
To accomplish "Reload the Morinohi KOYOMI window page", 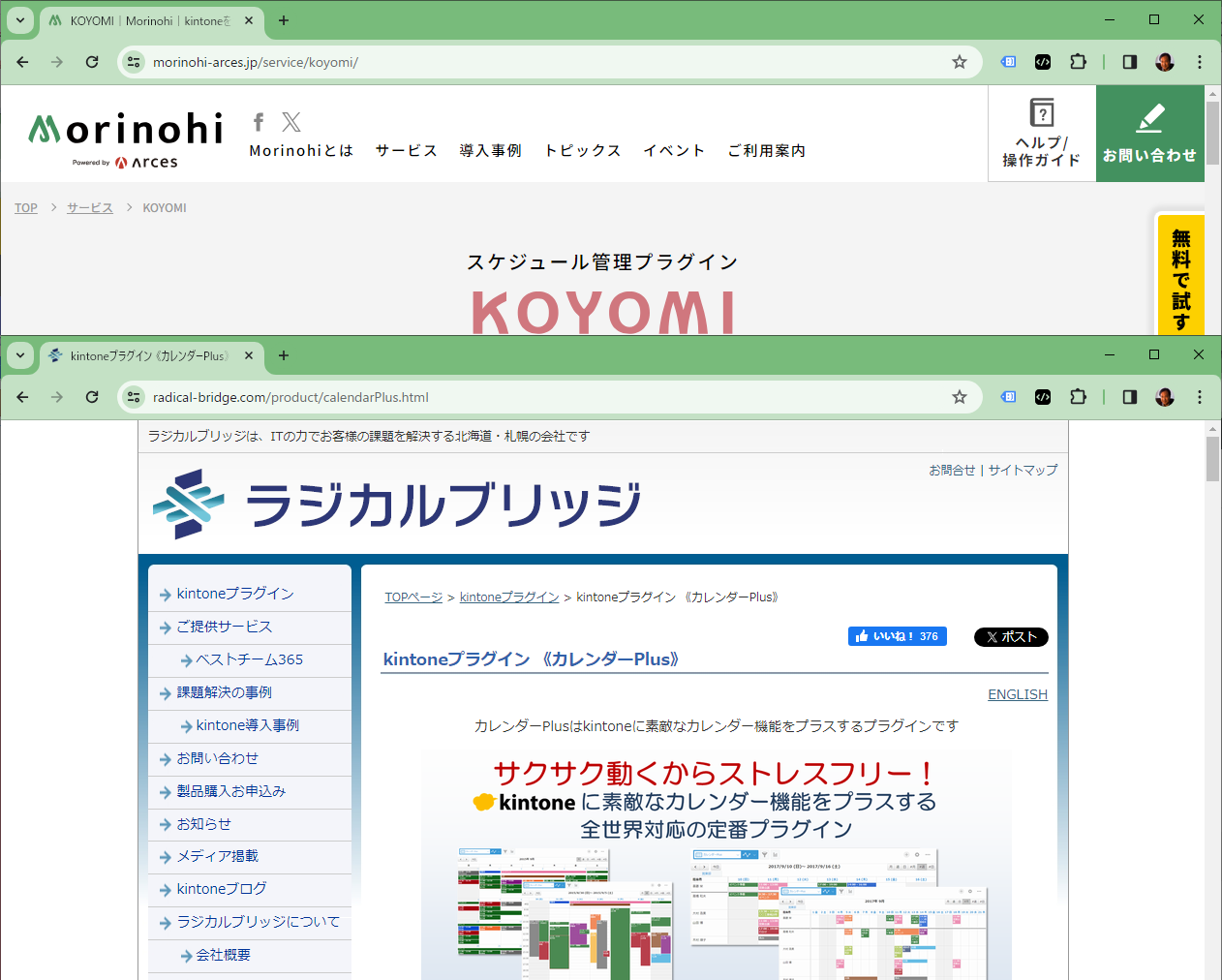I will (92, 62).
